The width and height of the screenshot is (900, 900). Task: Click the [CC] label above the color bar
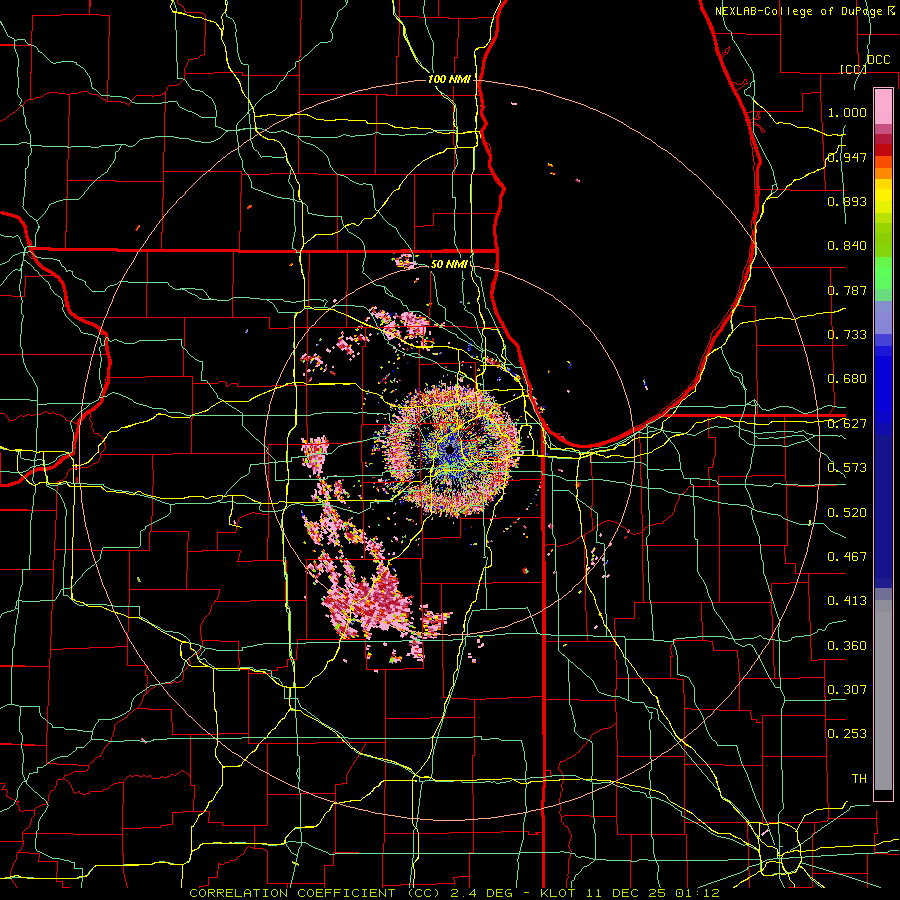coord(854,69)
